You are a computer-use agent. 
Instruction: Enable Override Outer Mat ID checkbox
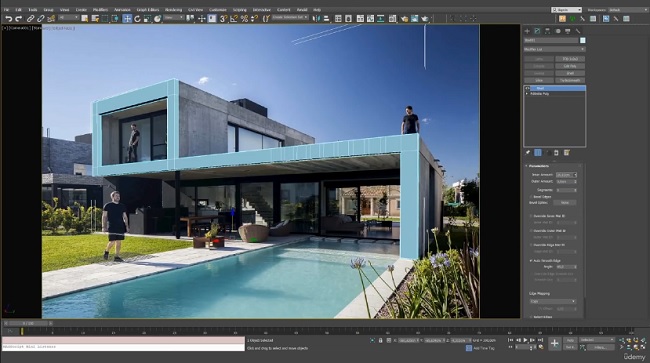[x=531, y=230]
